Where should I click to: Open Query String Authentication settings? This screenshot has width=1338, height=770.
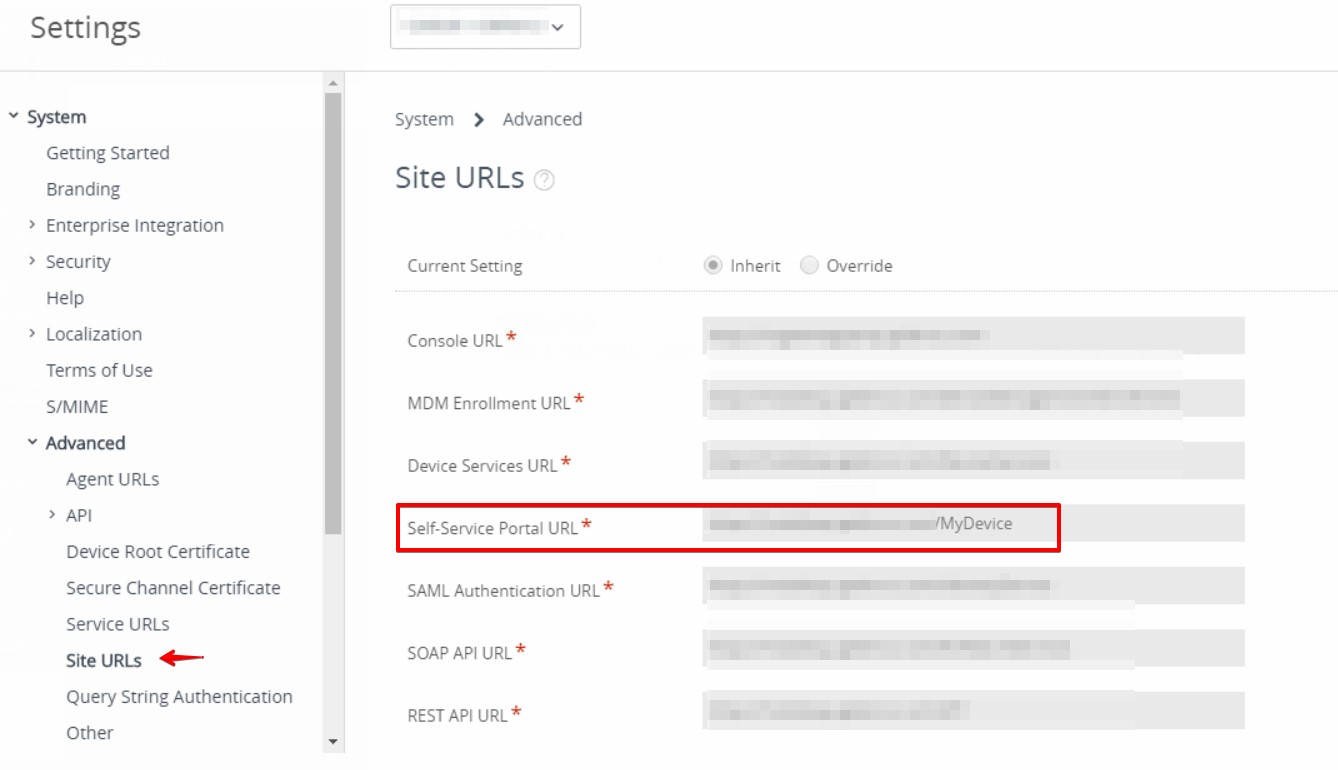click(179, 697)
